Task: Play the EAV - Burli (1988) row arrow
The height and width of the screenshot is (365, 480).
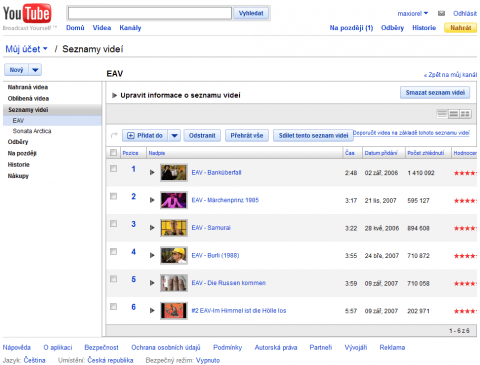Action: [152, 255]
